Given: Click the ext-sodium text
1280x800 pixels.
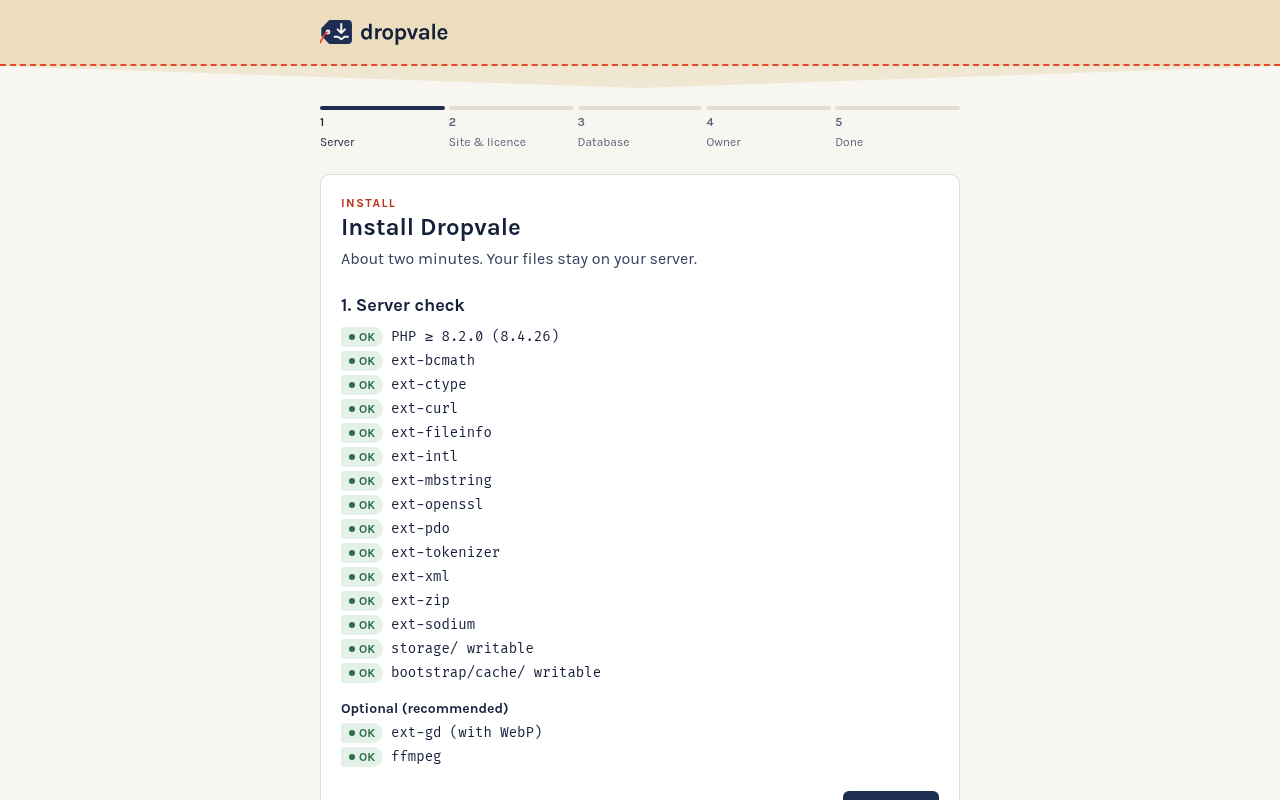Looking at the screenshot, I should (x=433, y=624).
